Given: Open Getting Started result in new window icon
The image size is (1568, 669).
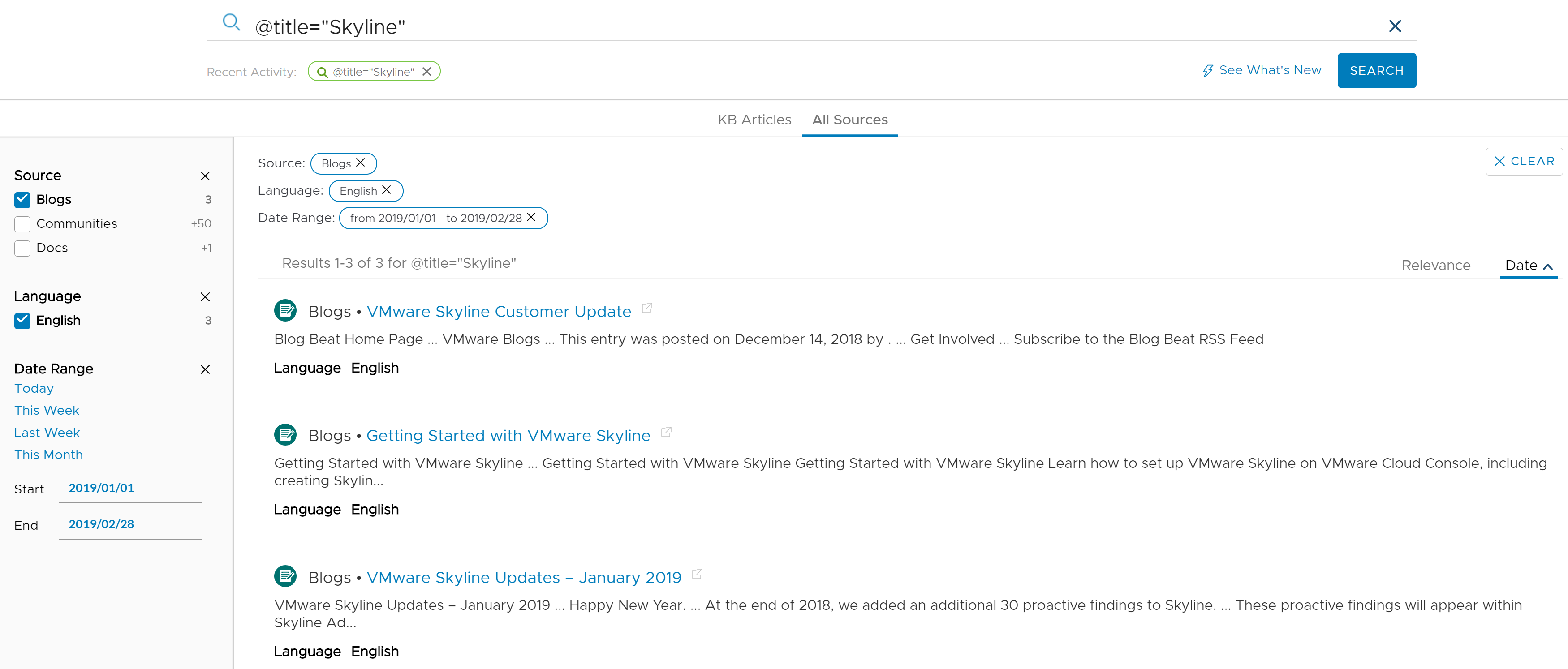Looking at the screenshot, I should [x=667, y=432].
